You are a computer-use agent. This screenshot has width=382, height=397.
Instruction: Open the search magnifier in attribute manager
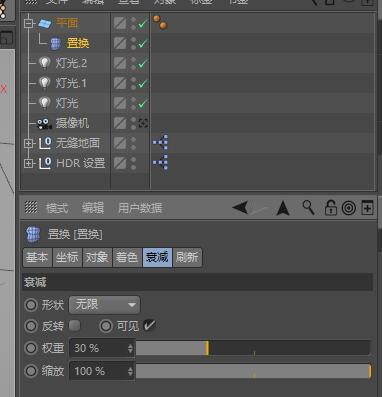tap(308, 207)
